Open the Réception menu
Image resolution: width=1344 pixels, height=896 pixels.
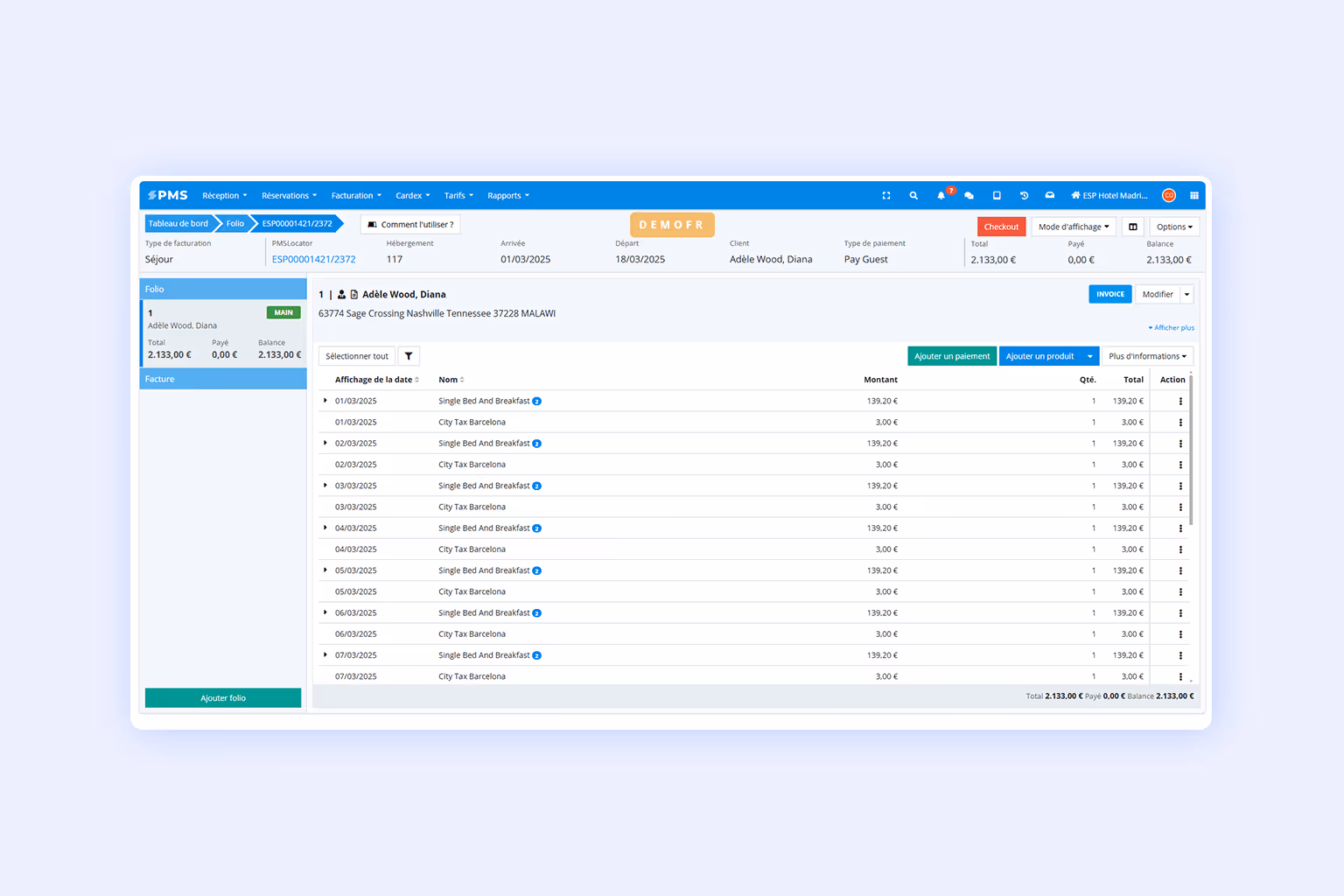225,196
